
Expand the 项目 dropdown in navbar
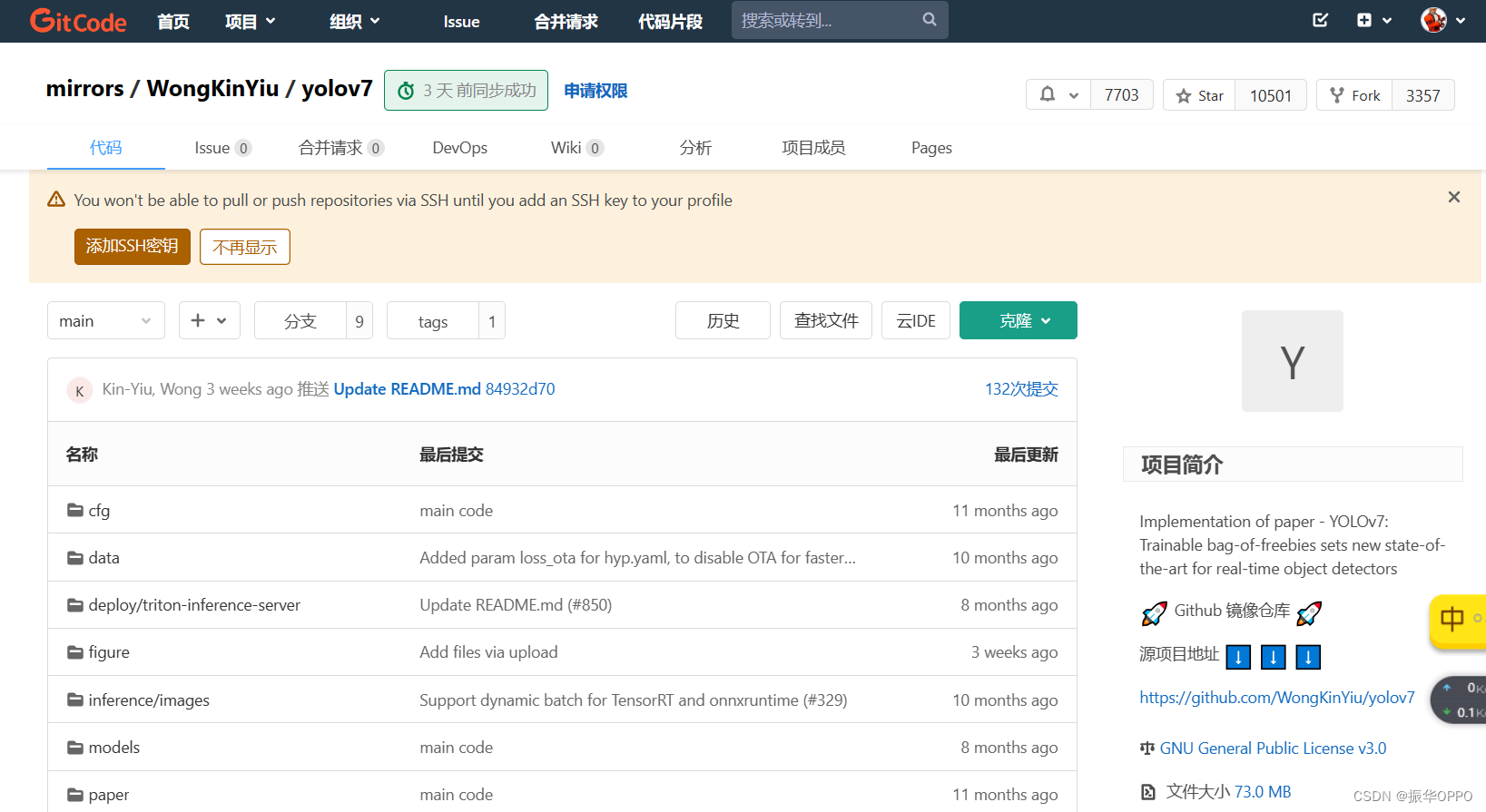[251, 21]
